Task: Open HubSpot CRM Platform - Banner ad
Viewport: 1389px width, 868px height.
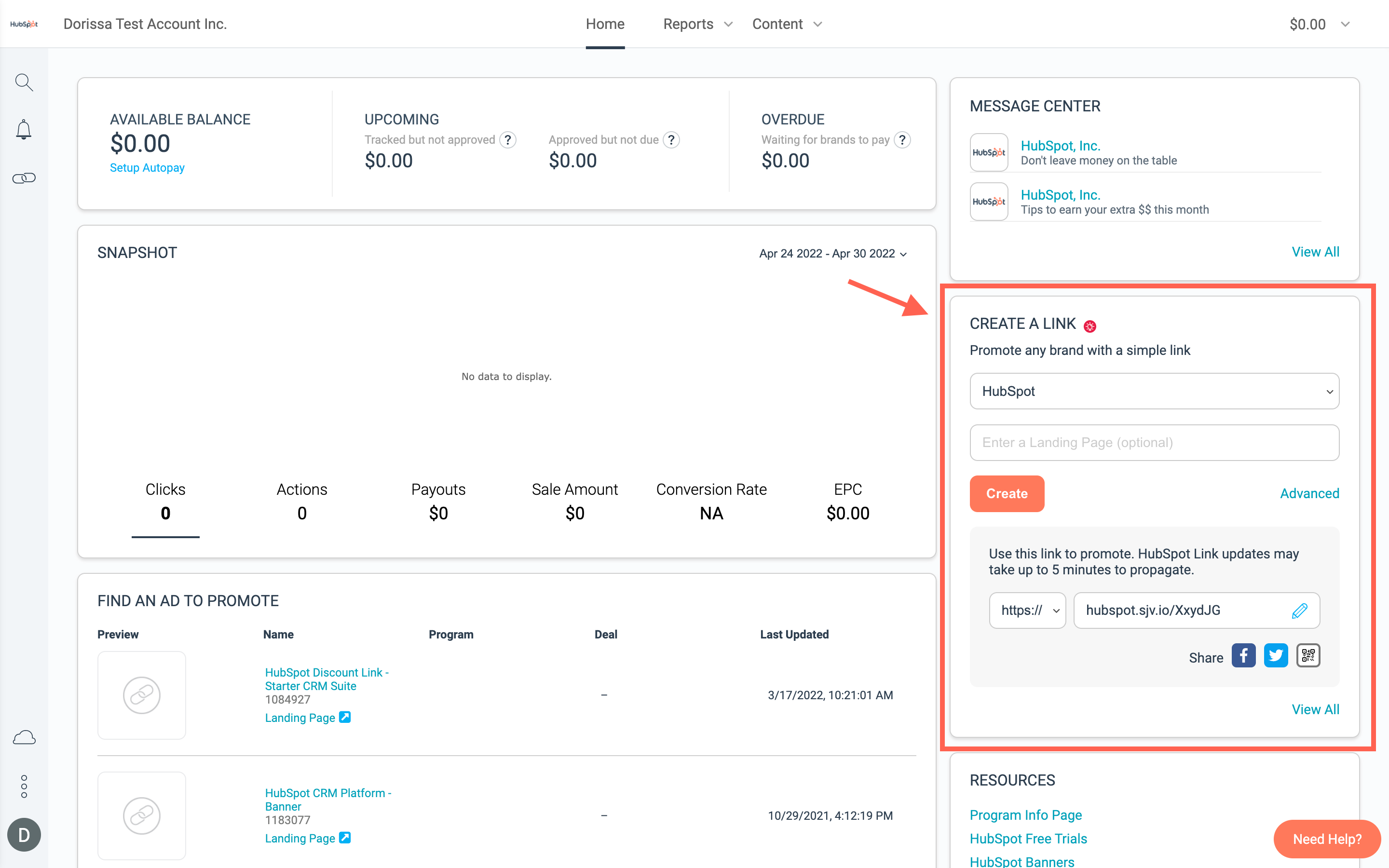Action: point(328,800)
